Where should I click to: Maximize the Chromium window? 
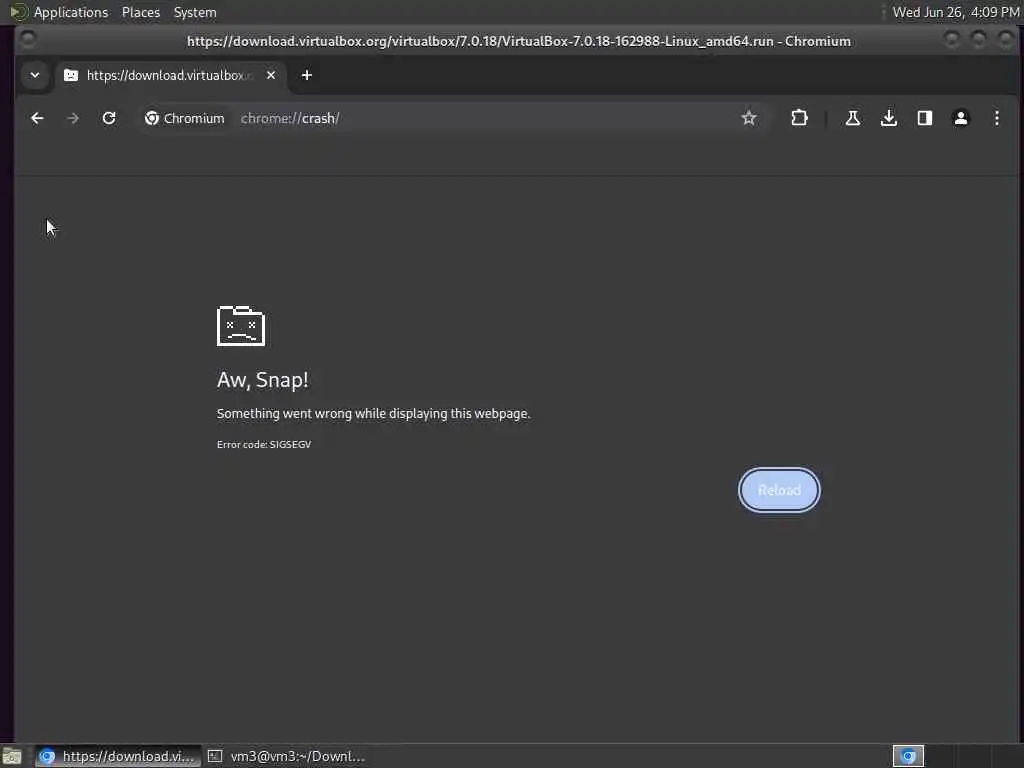click(979, 40)
